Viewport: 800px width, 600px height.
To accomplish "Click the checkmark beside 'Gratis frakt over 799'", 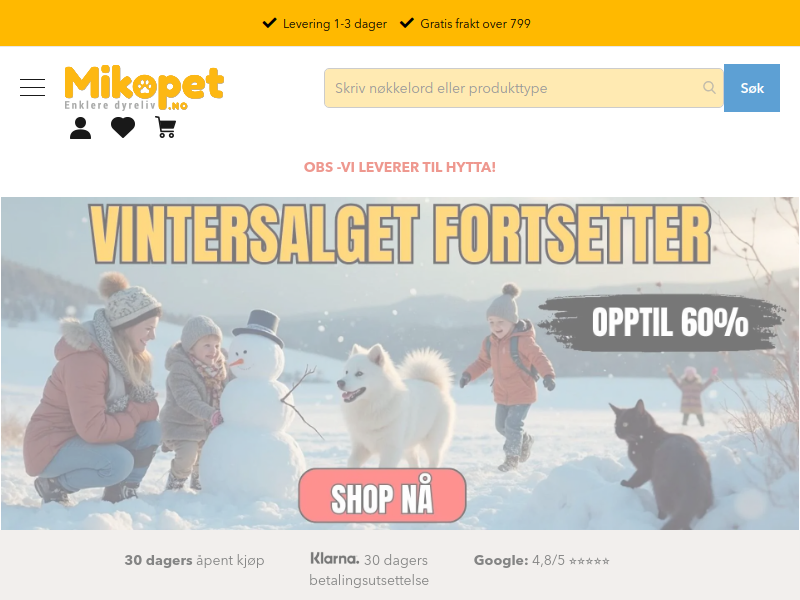I will tap(406, 23).
